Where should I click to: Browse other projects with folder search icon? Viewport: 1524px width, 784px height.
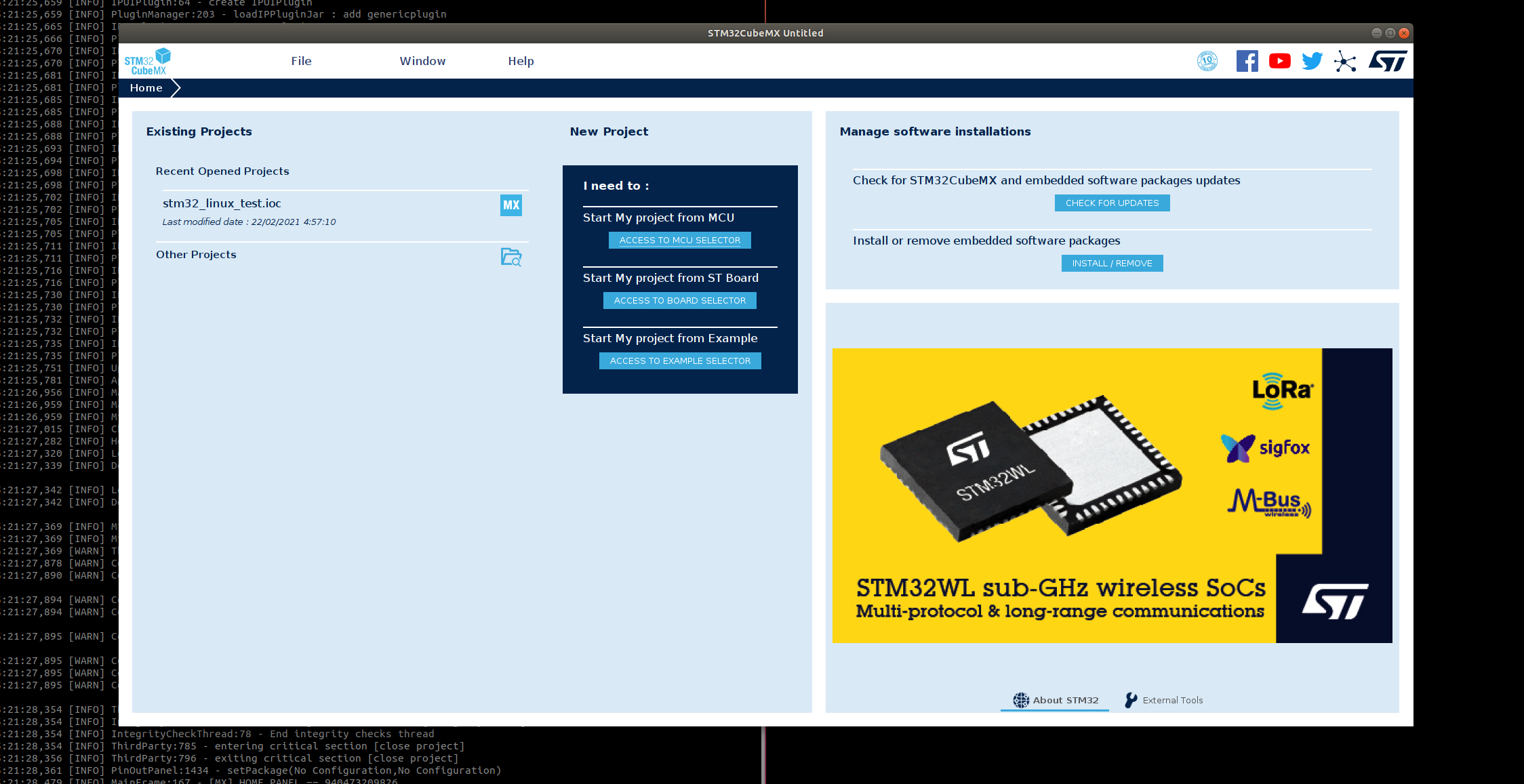[x=511, y=257]
